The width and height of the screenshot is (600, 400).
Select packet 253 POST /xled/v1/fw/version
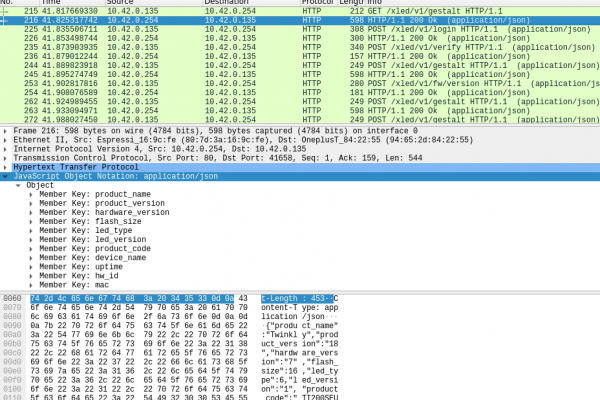tap(300, 84)
